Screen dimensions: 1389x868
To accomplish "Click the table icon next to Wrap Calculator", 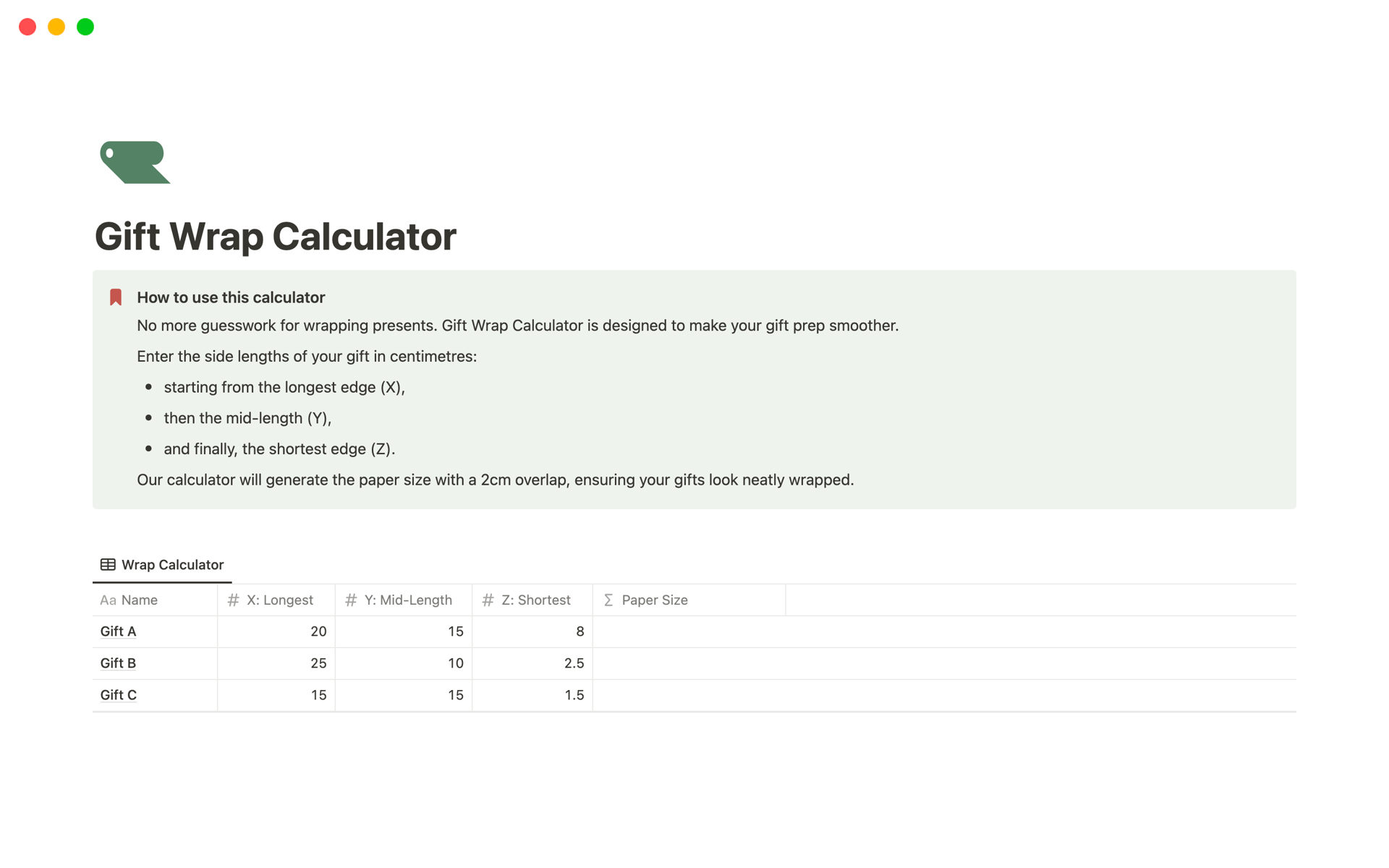I will (107, 564).
